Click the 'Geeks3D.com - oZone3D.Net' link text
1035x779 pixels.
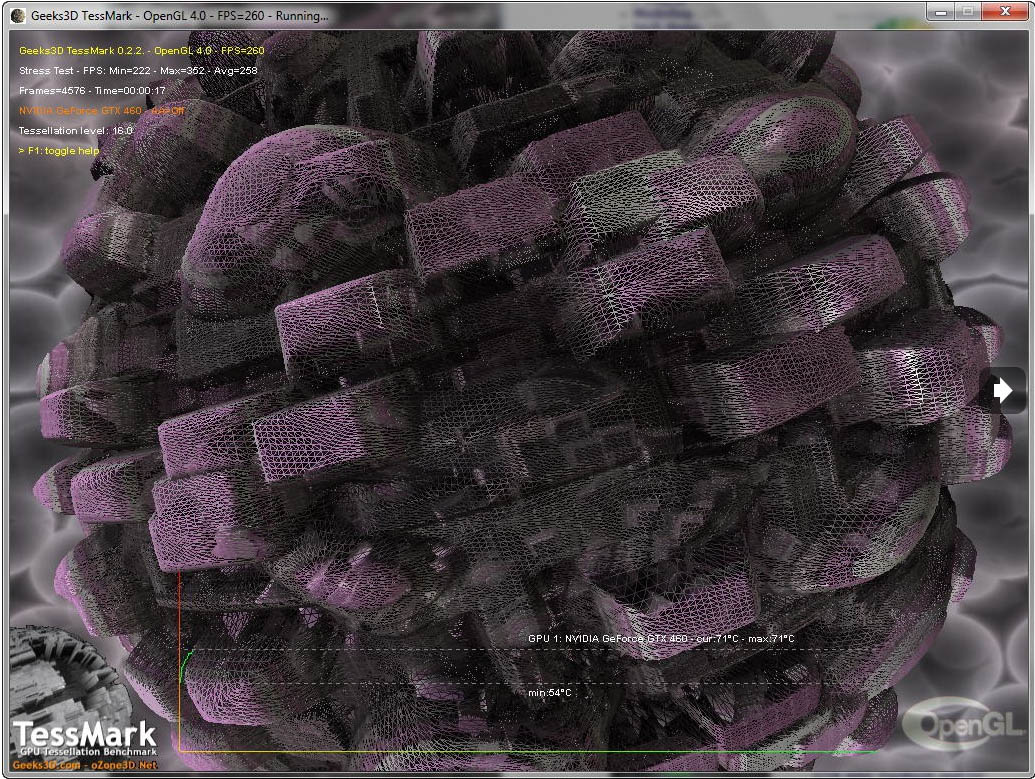tap(84, 765)
